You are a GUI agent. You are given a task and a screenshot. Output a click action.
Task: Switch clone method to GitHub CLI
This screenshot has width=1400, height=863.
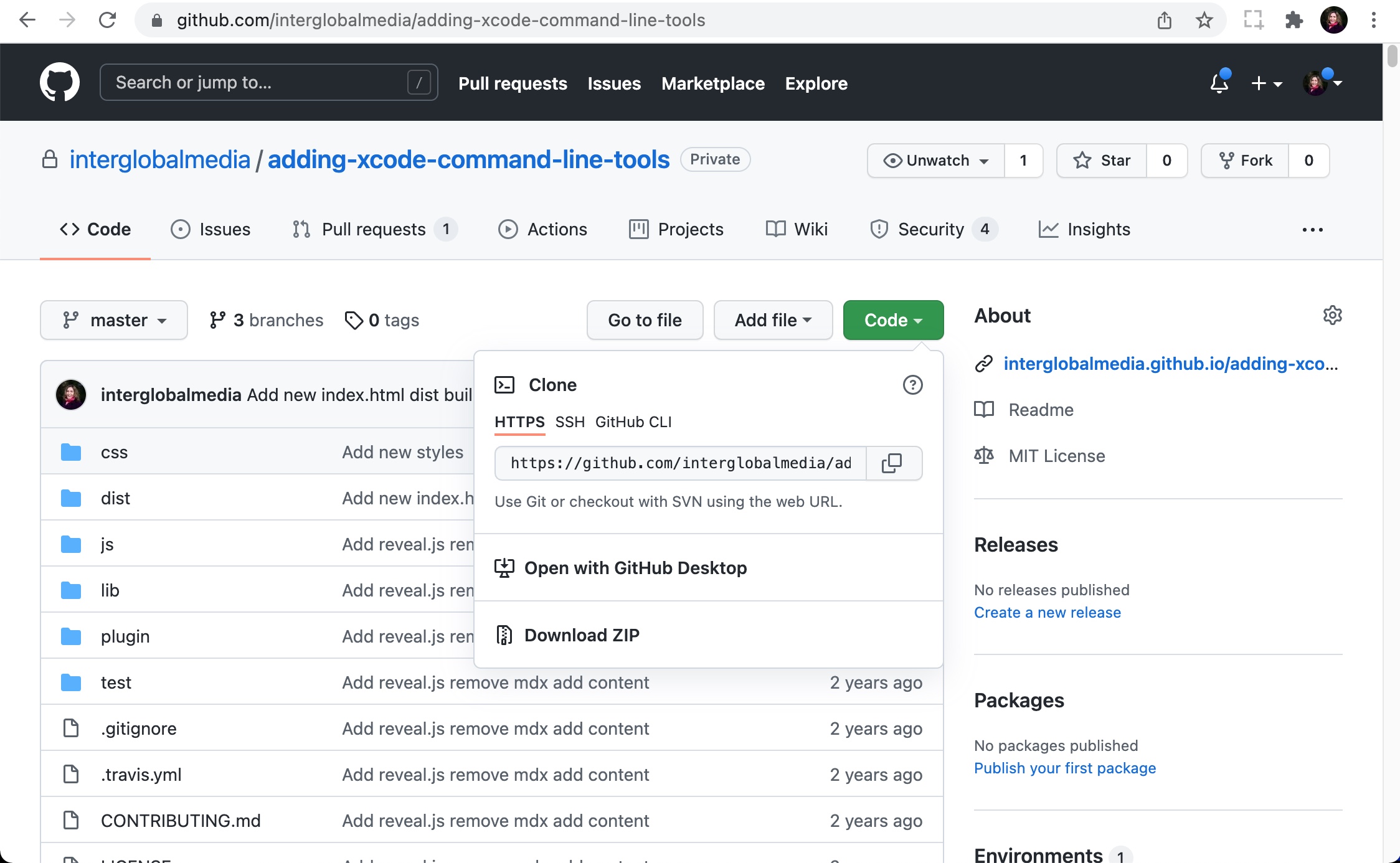coord(633,422)
